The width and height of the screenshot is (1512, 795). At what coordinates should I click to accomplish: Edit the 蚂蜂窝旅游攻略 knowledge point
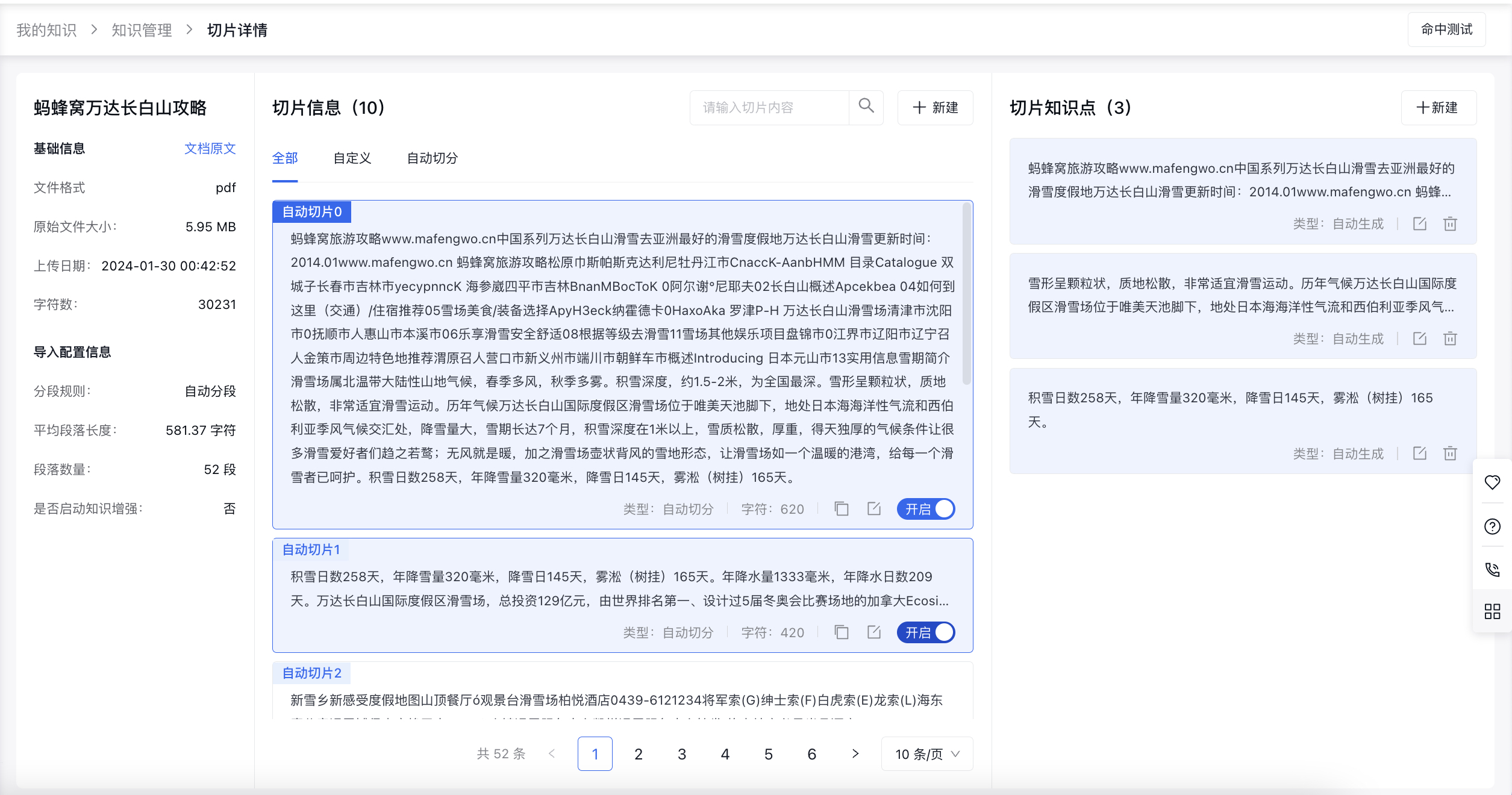pyautogui.click(x=1420, y=224)
